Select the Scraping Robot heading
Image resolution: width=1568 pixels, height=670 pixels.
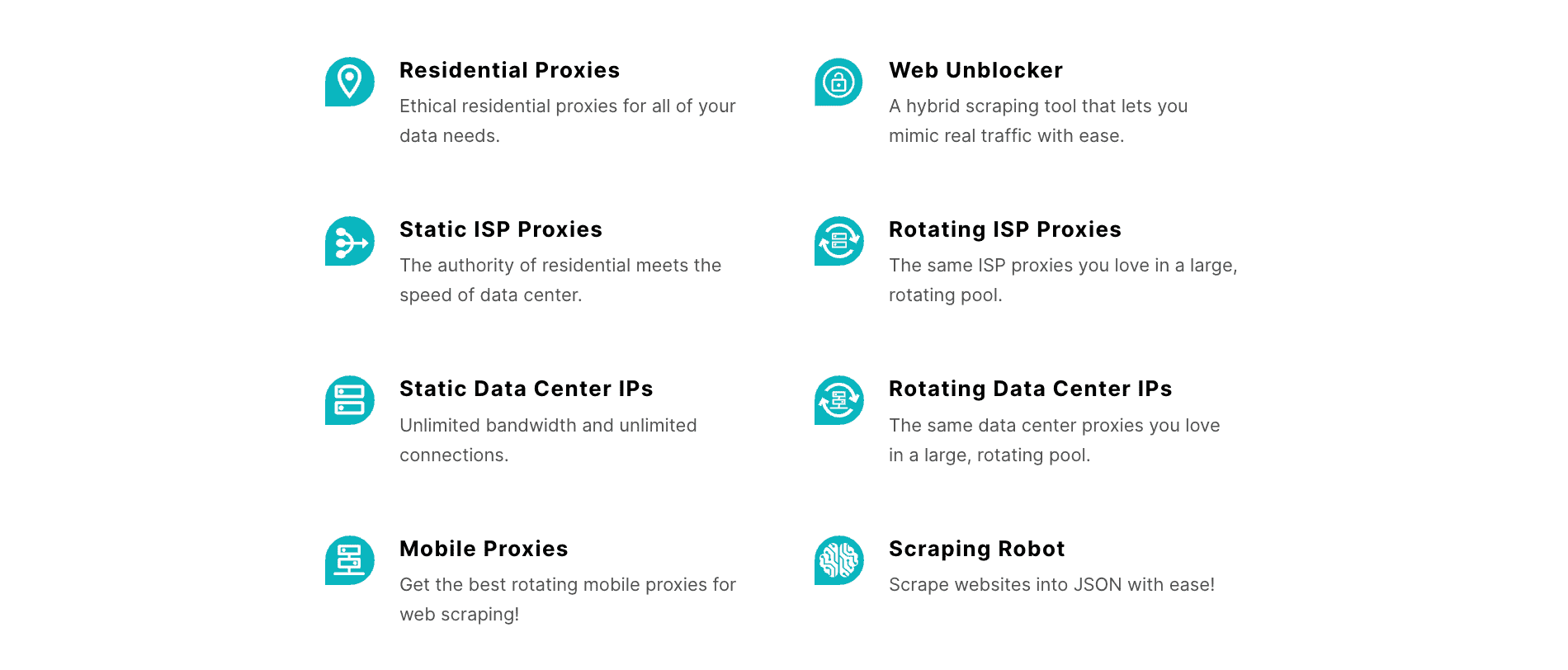(976, 549)
